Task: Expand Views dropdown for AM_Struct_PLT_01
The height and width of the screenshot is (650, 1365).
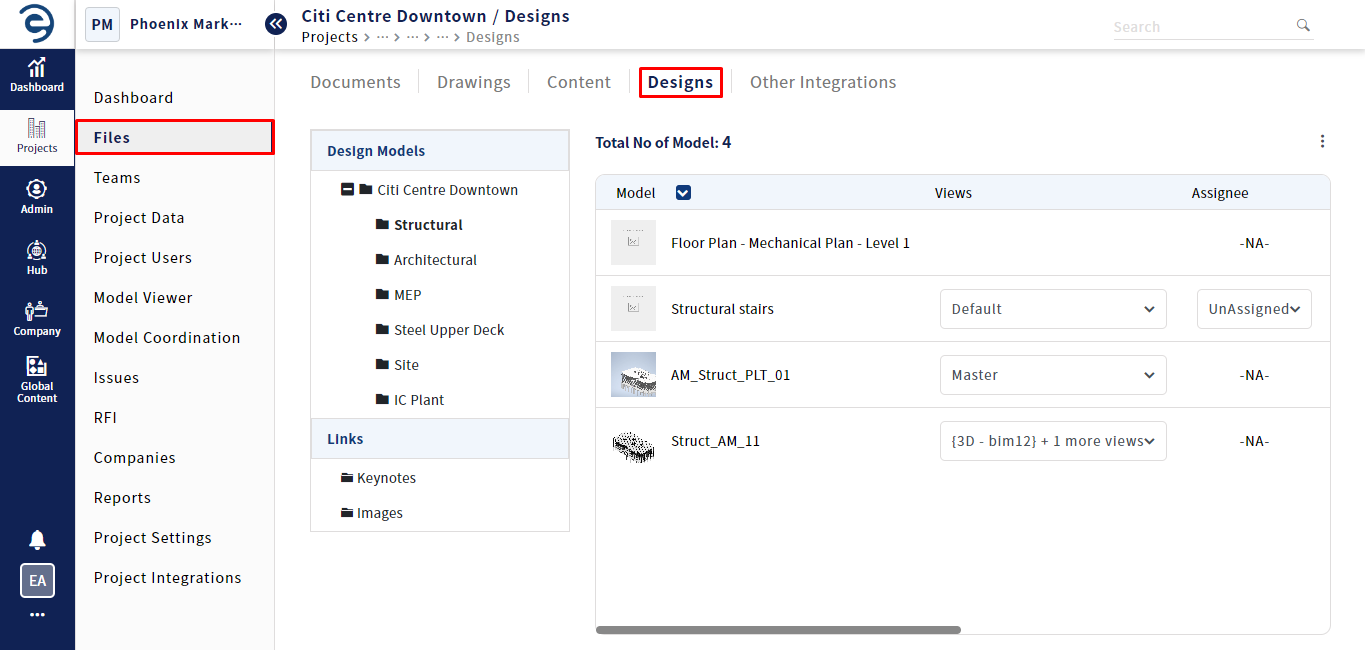Action: point(1052,375)
